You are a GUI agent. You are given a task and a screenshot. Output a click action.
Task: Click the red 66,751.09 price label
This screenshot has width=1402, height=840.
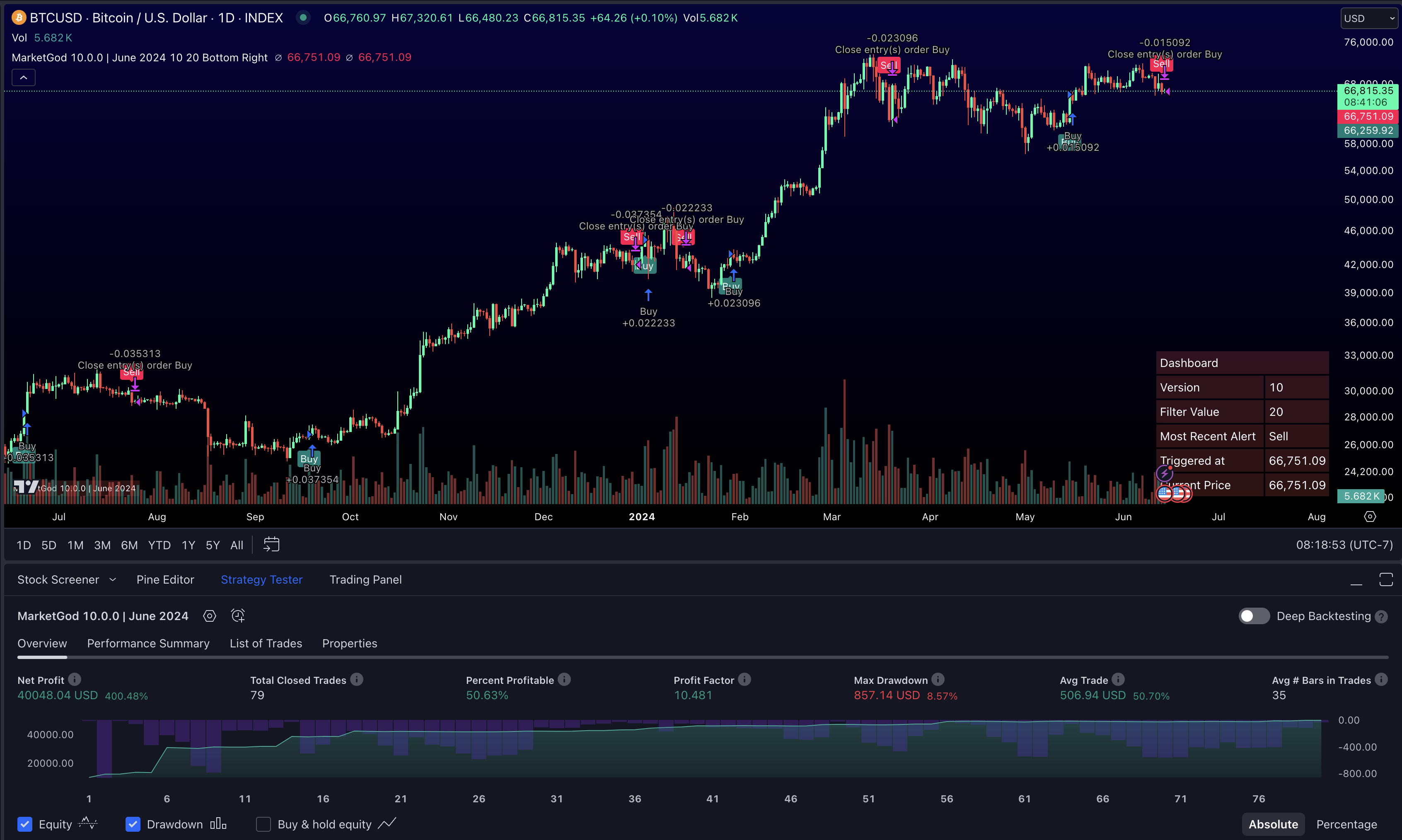point(1368,117)
